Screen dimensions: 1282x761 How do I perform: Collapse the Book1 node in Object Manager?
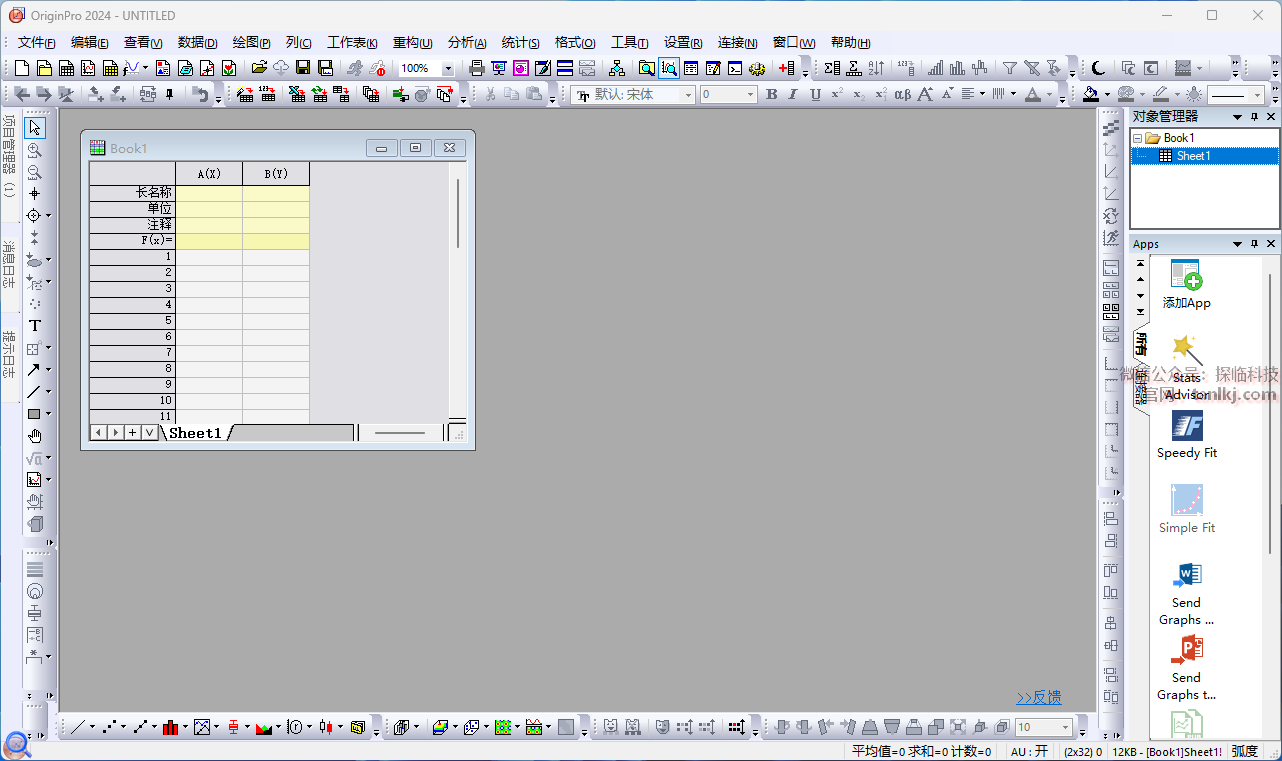tap(1138, 138)
